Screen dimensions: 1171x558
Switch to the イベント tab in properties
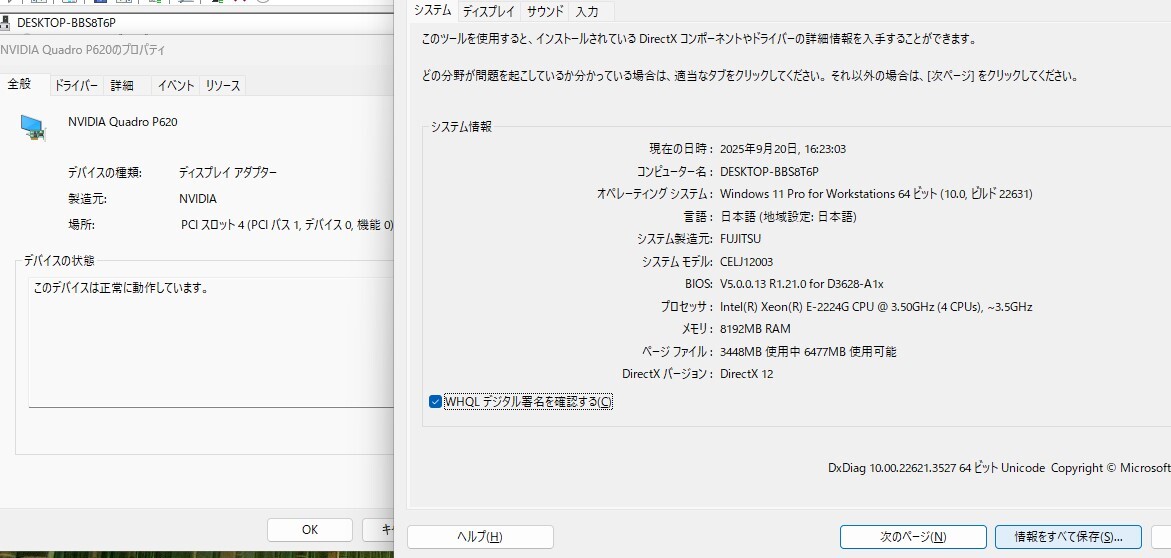tap(176, 86)
